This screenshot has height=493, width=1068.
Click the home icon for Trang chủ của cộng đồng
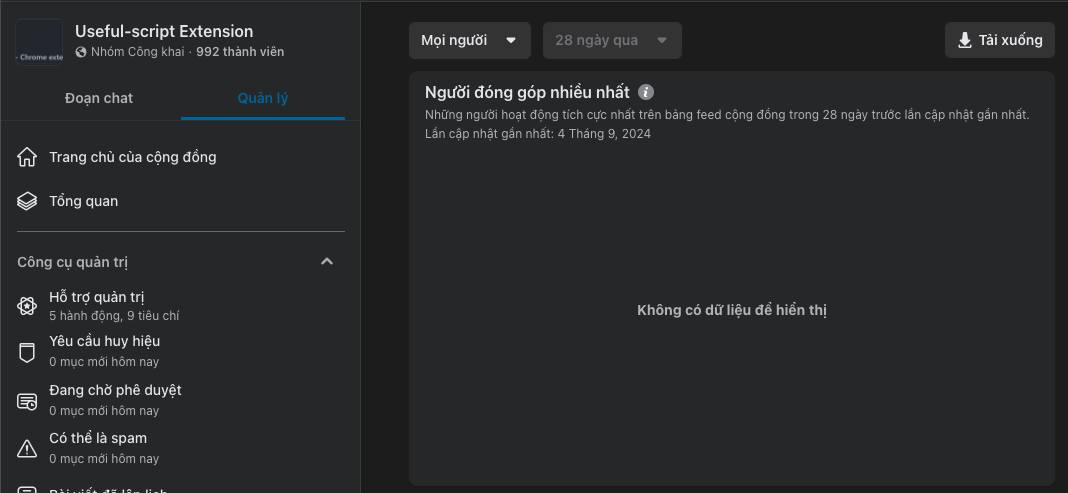click(27, 157)
